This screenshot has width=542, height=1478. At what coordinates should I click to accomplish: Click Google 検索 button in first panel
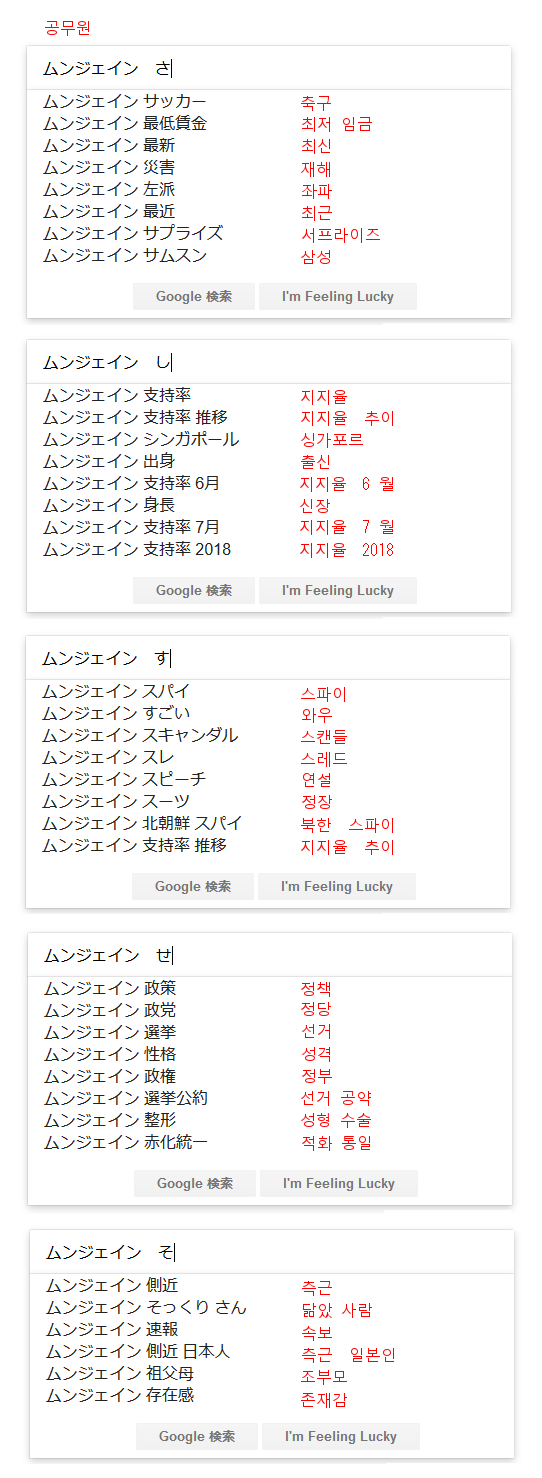click(194, 296)
